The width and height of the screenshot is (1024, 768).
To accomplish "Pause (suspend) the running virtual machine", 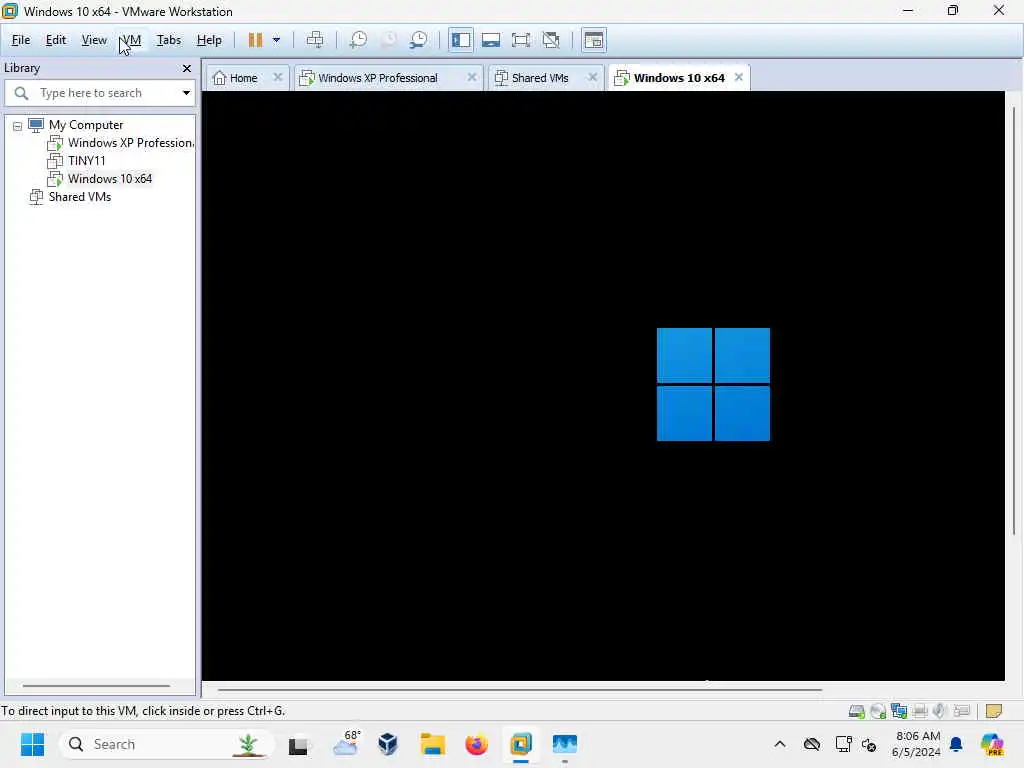I will pos(255,40).
